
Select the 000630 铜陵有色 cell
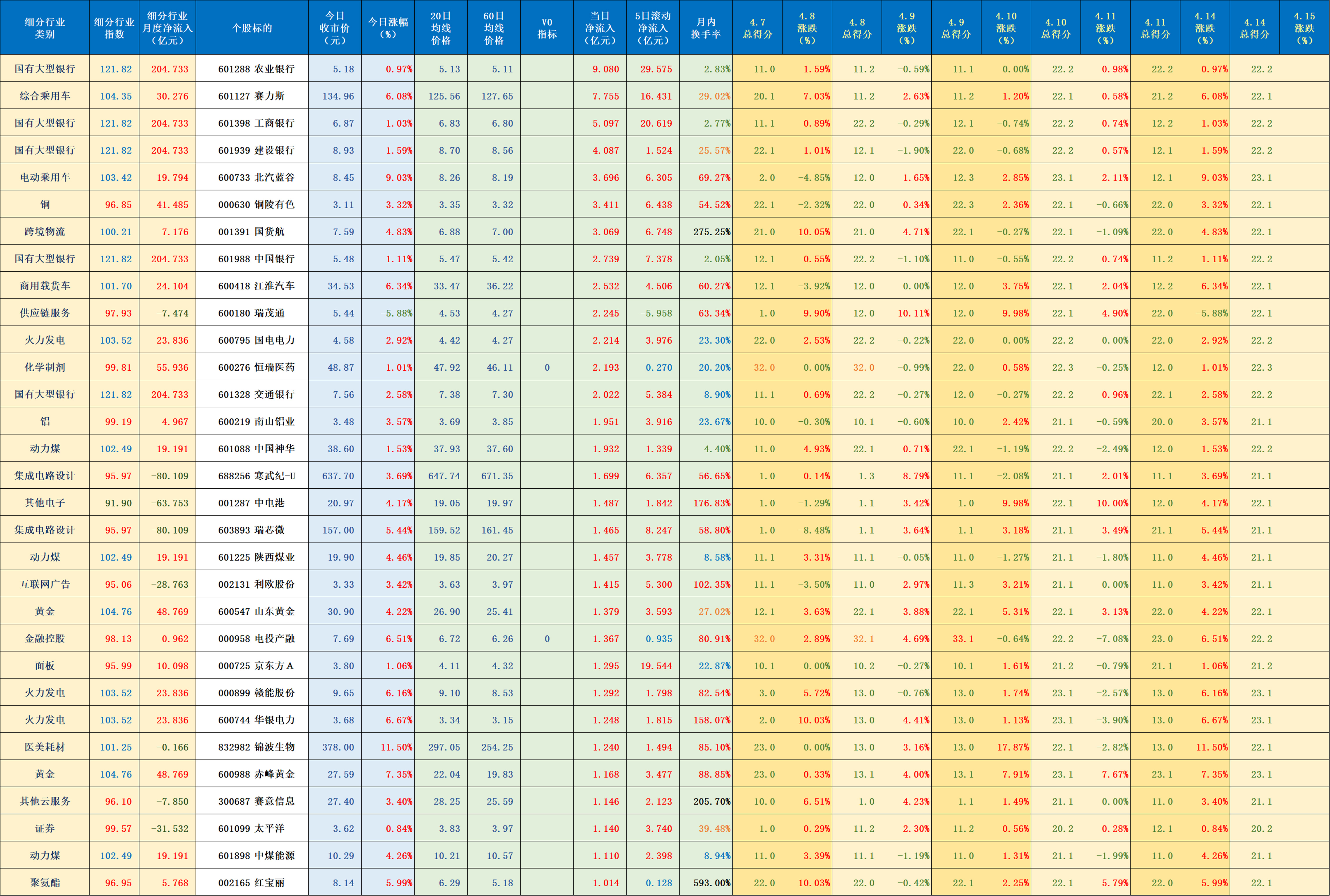tap(252, 205)
